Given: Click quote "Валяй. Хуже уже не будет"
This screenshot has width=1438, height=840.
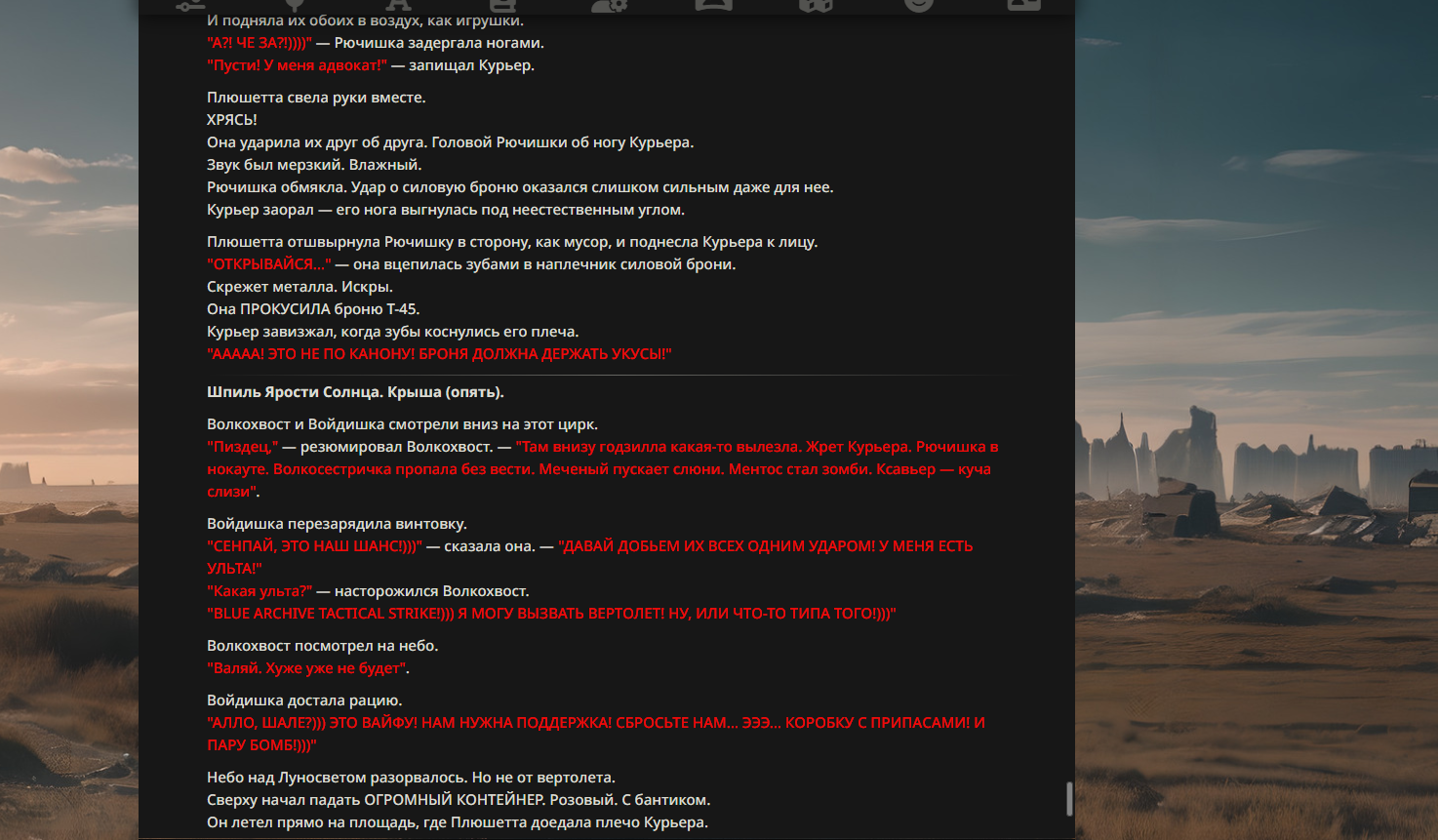Looking at the screenshot, I should [x=307, y=668].
